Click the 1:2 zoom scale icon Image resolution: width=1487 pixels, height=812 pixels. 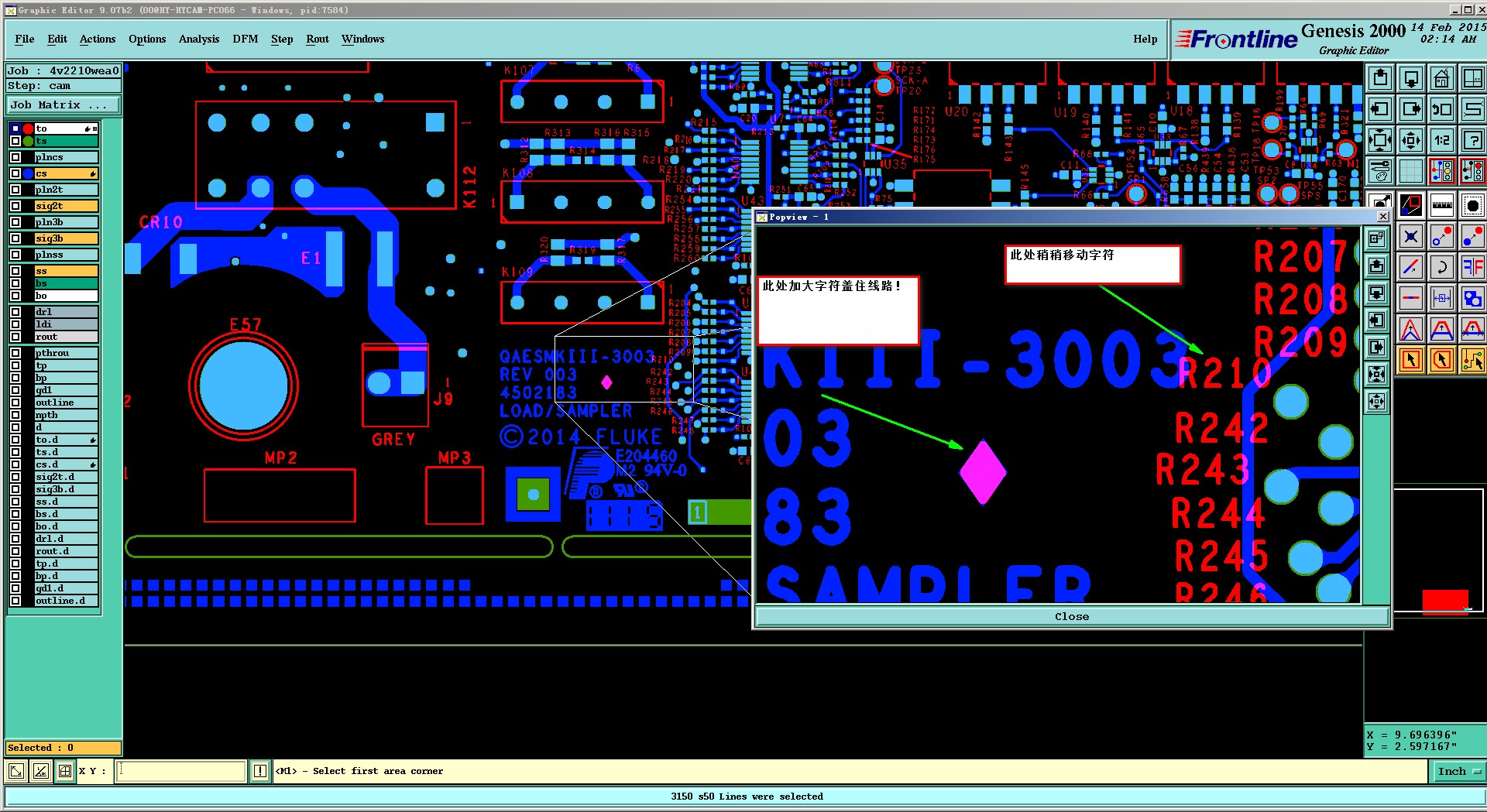click(1441, 140)
